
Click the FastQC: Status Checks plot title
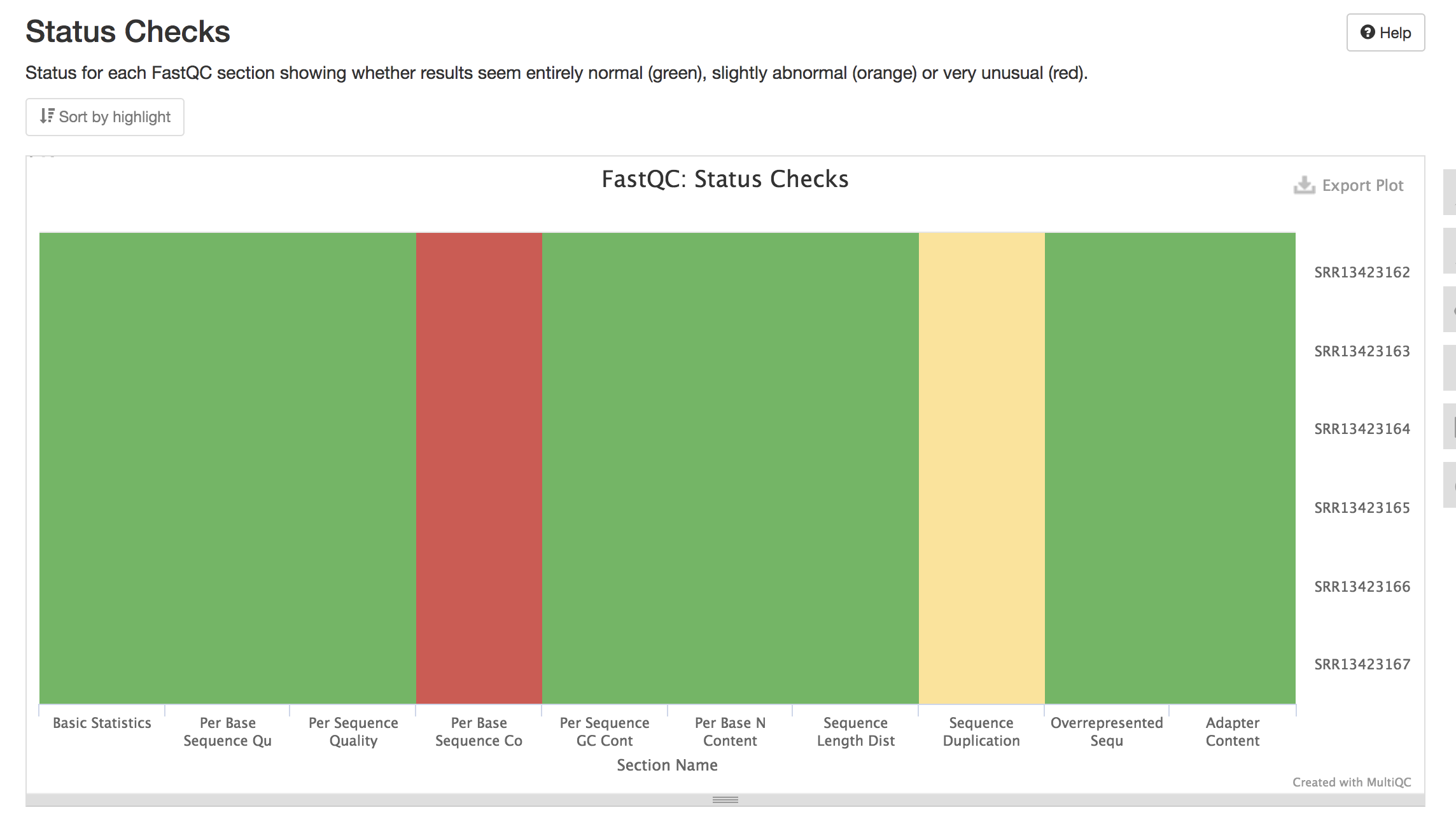725,179
